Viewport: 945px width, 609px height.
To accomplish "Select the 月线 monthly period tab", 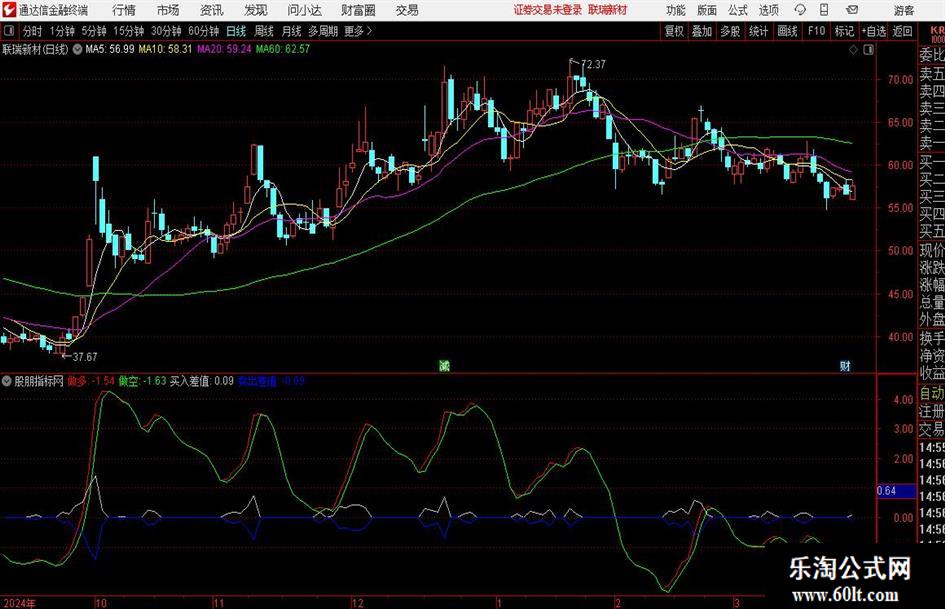I will (291, 31).
